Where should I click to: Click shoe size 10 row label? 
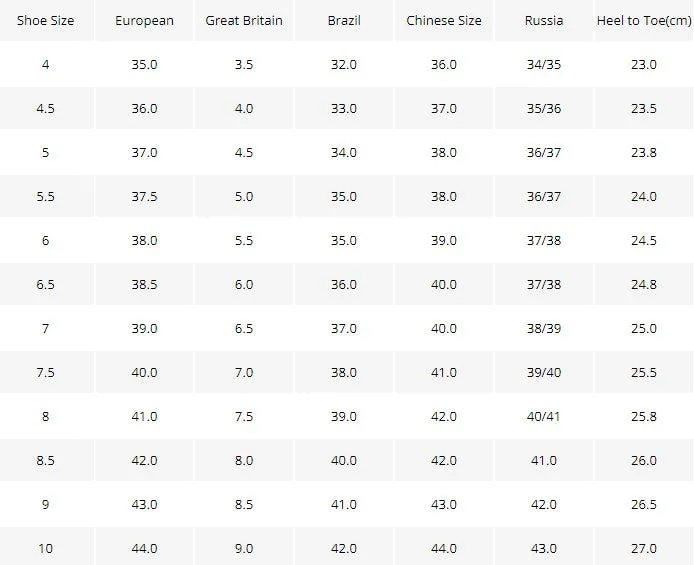pyautogui.click(x=46, y=549)
